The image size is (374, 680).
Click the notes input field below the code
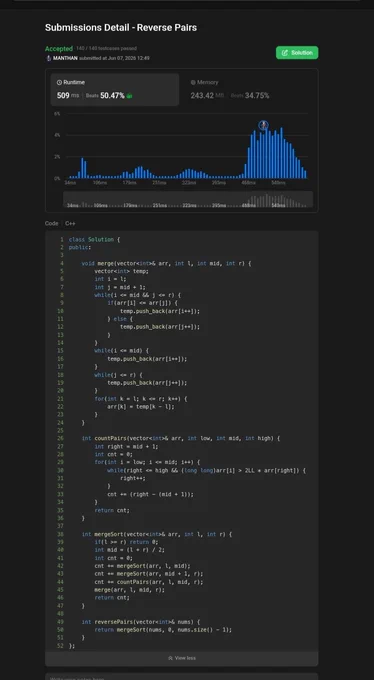click(182, 677)
